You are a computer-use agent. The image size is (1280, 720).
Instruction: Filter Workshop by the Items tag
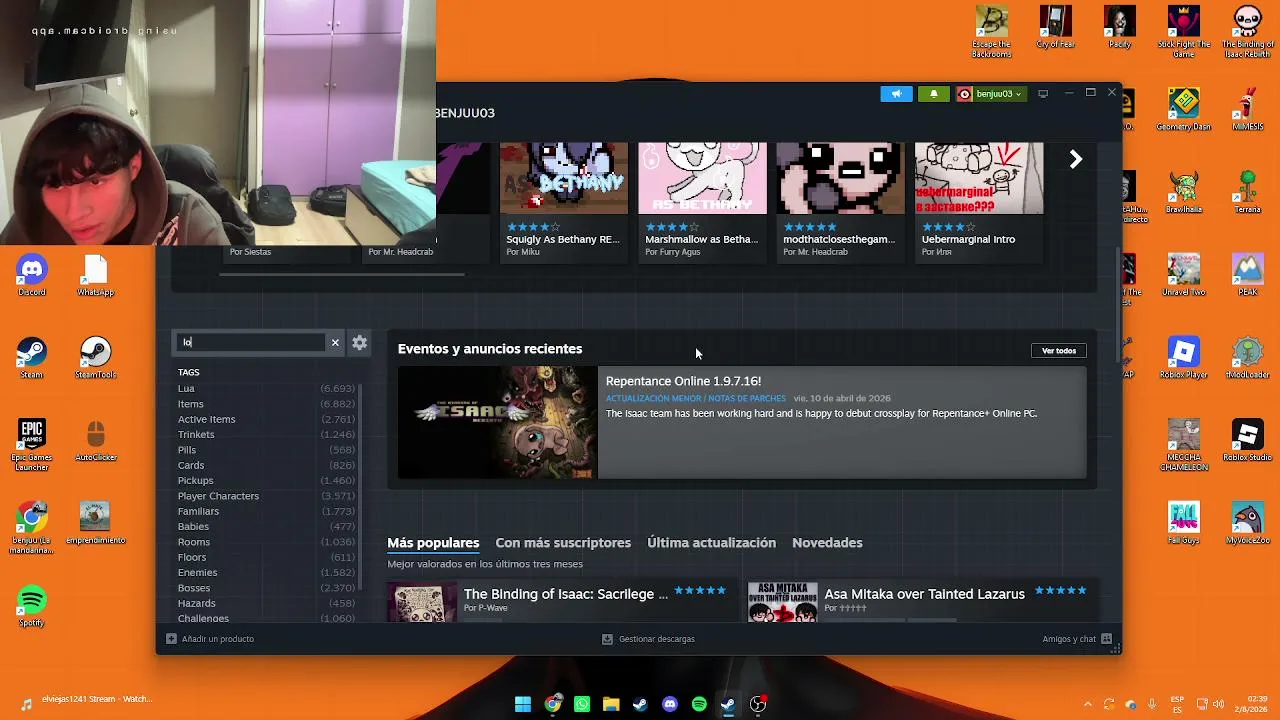pyautogui.click(x=191, y=404)
